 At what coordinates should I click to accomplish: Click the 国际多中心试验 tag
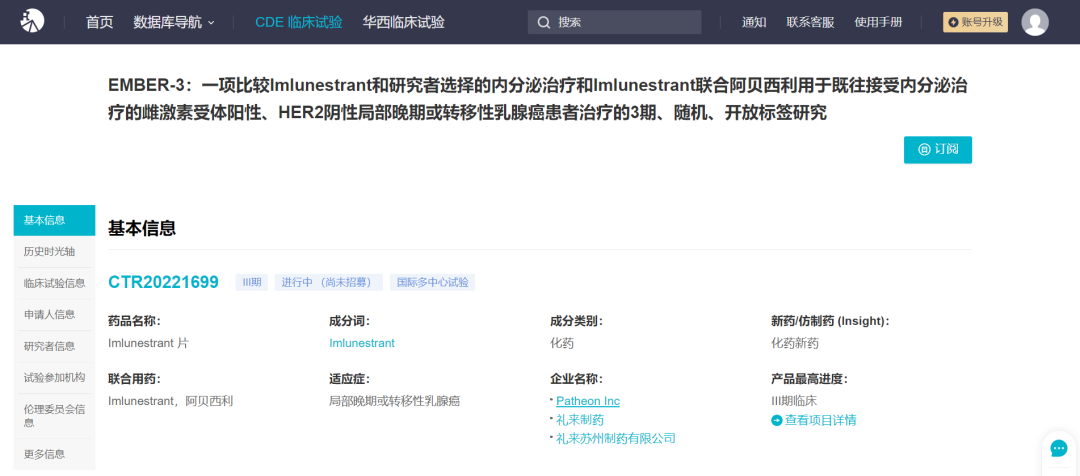(433, 282)
